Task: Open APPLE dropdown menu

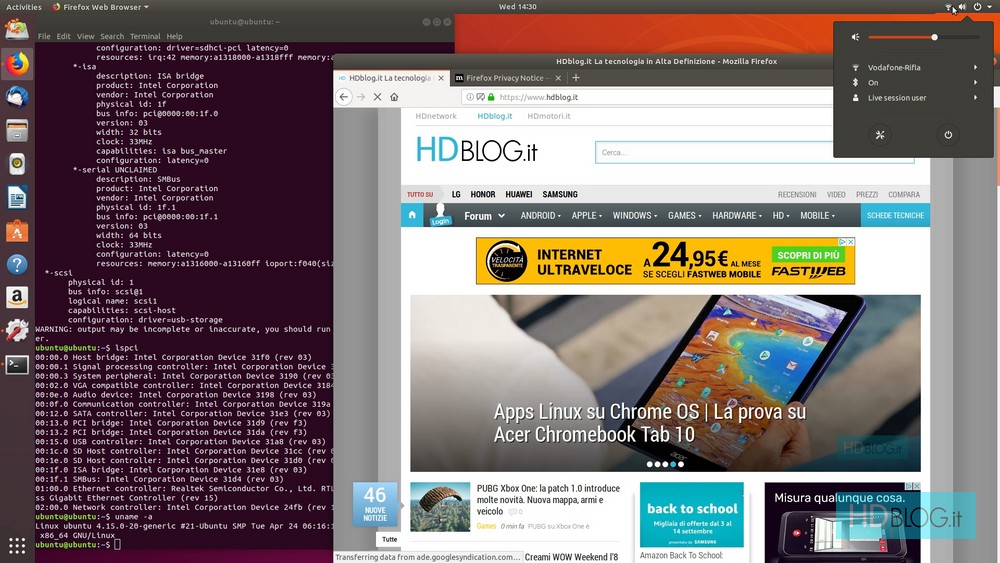Action: pos(586,216)
